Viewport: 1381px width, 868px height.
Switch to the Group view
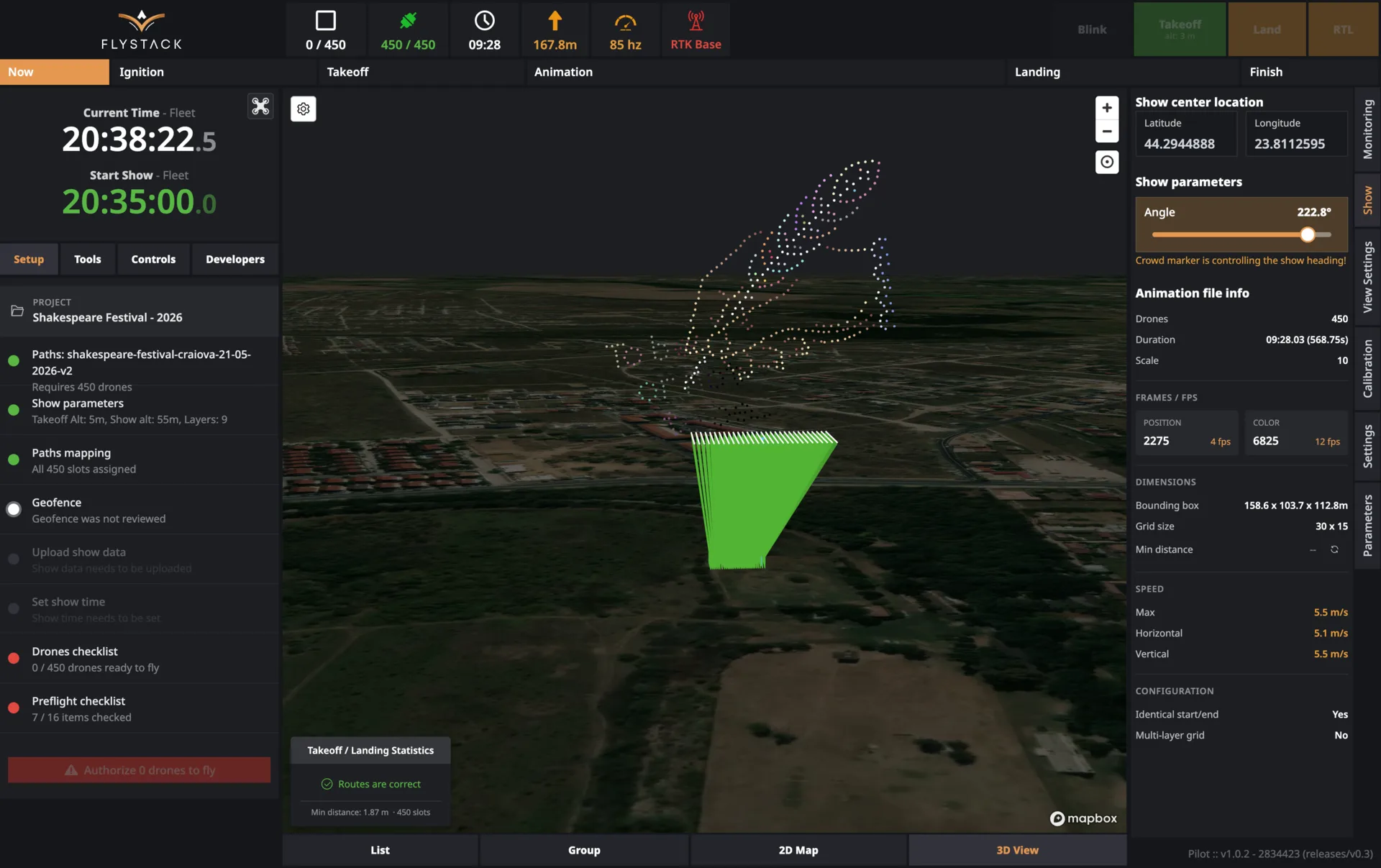[584, 850]
